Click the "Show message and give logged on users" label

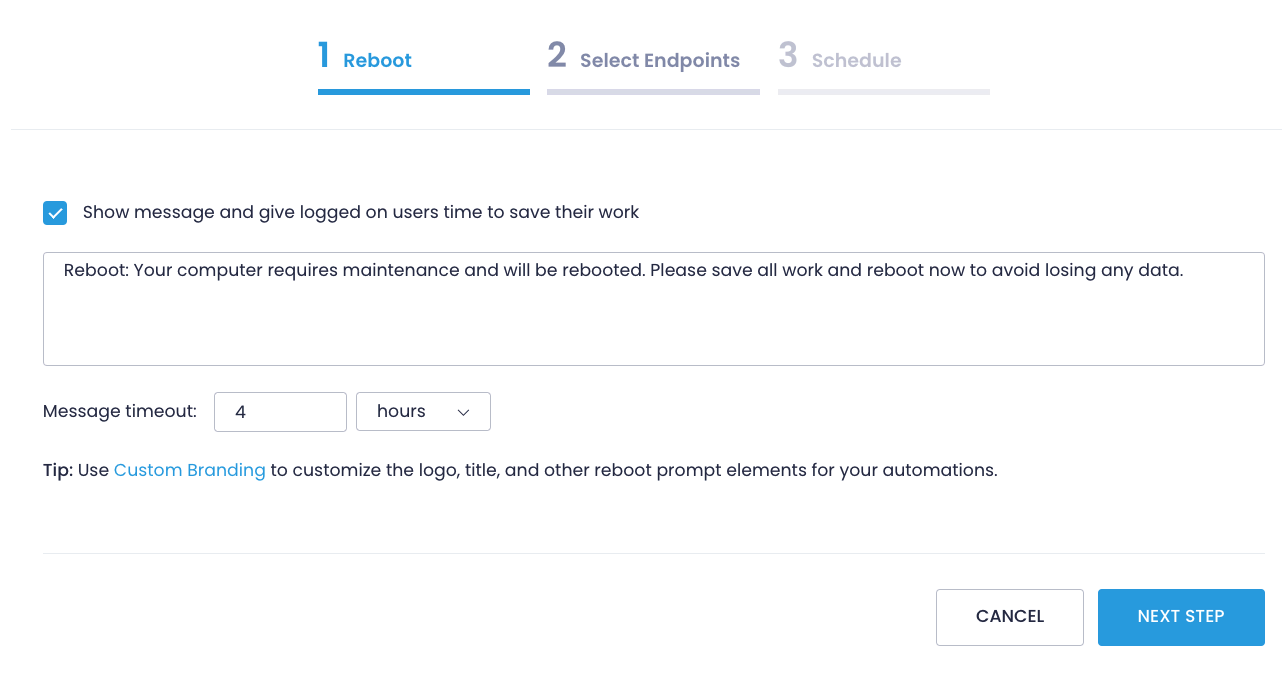coord(360,212)
